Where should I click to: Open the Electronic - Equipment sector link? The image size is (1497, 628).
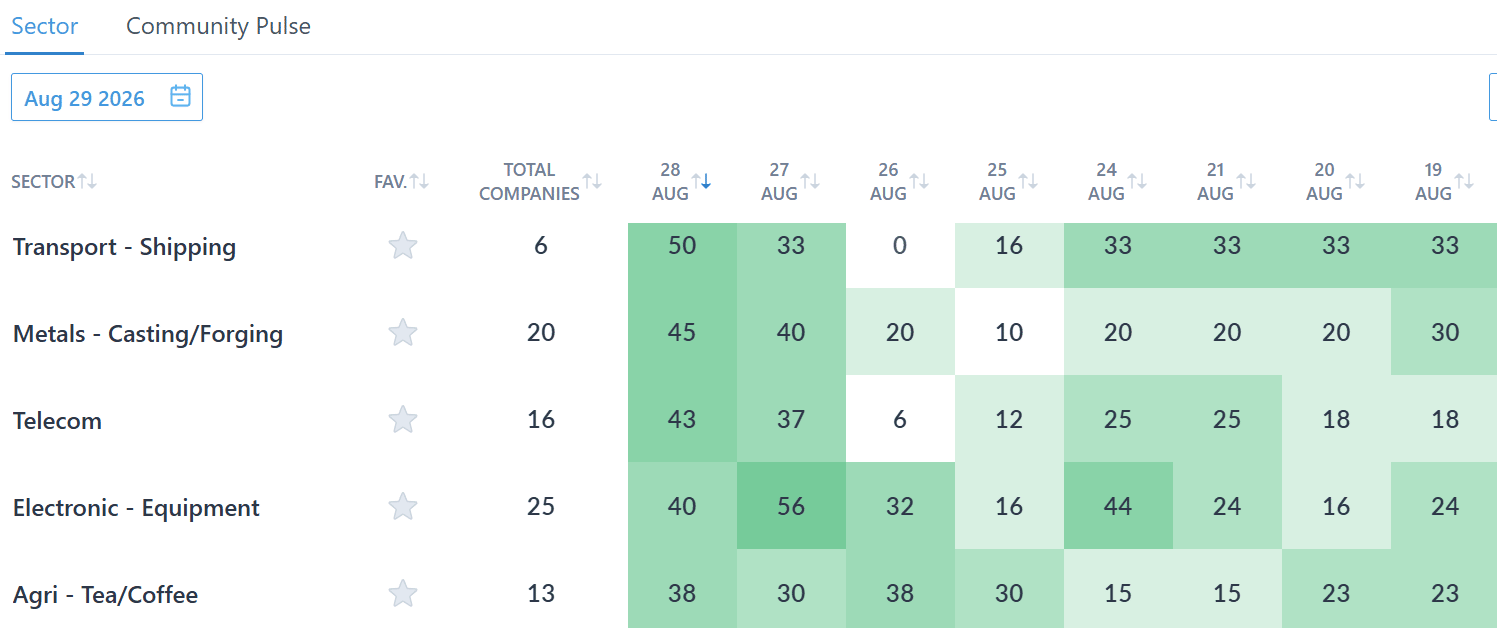[136, 508]
